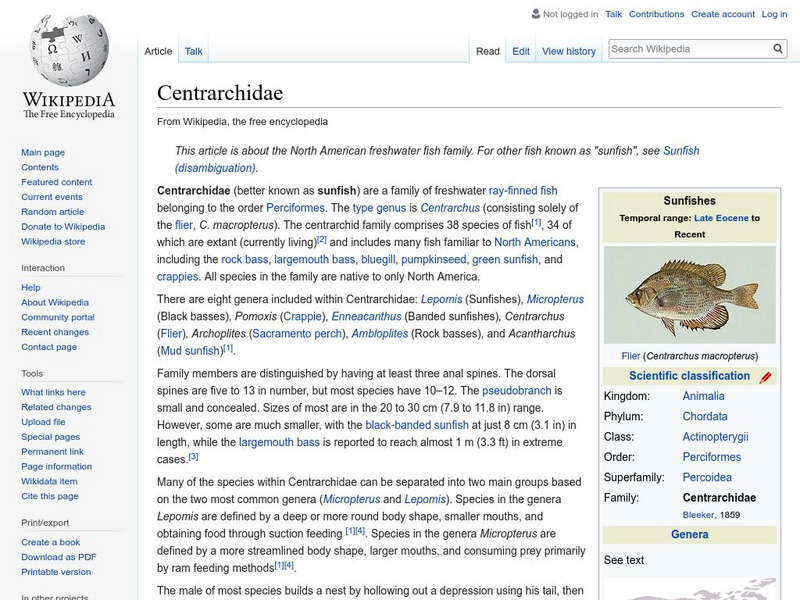The image size is (800, 600).
Task: Open Donate to Wikipedia
Action: (x=63, y=227)
